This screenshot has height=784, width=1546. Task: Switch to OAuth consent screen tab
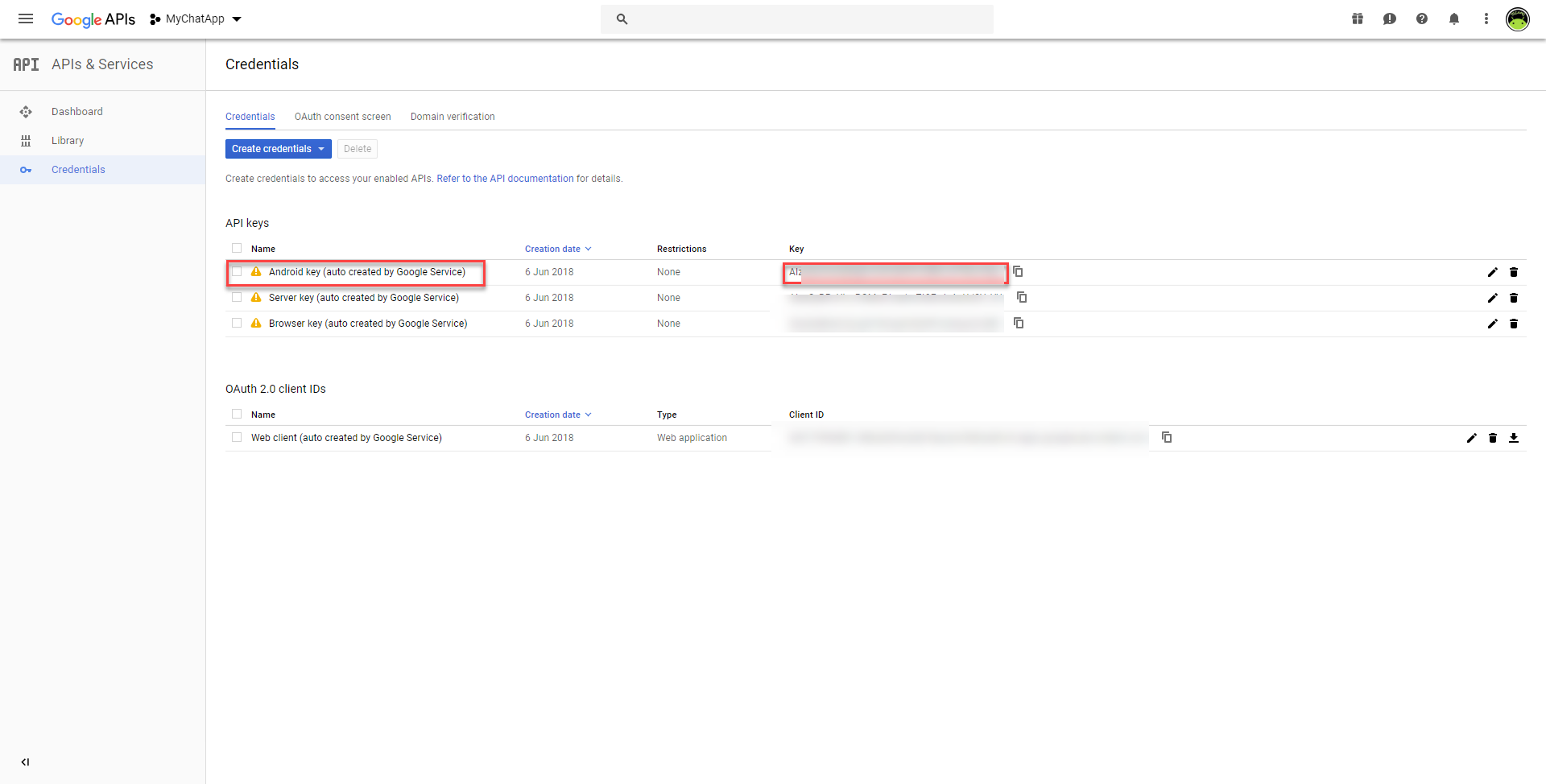click(x=342, y=117)
